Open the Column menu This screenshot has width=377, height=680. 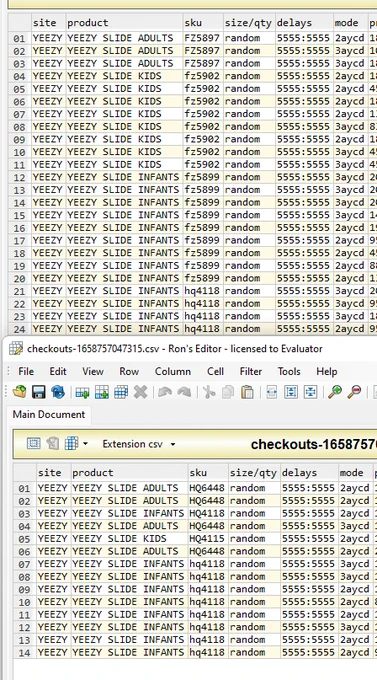pyautogui.click(x=173, y=371)
